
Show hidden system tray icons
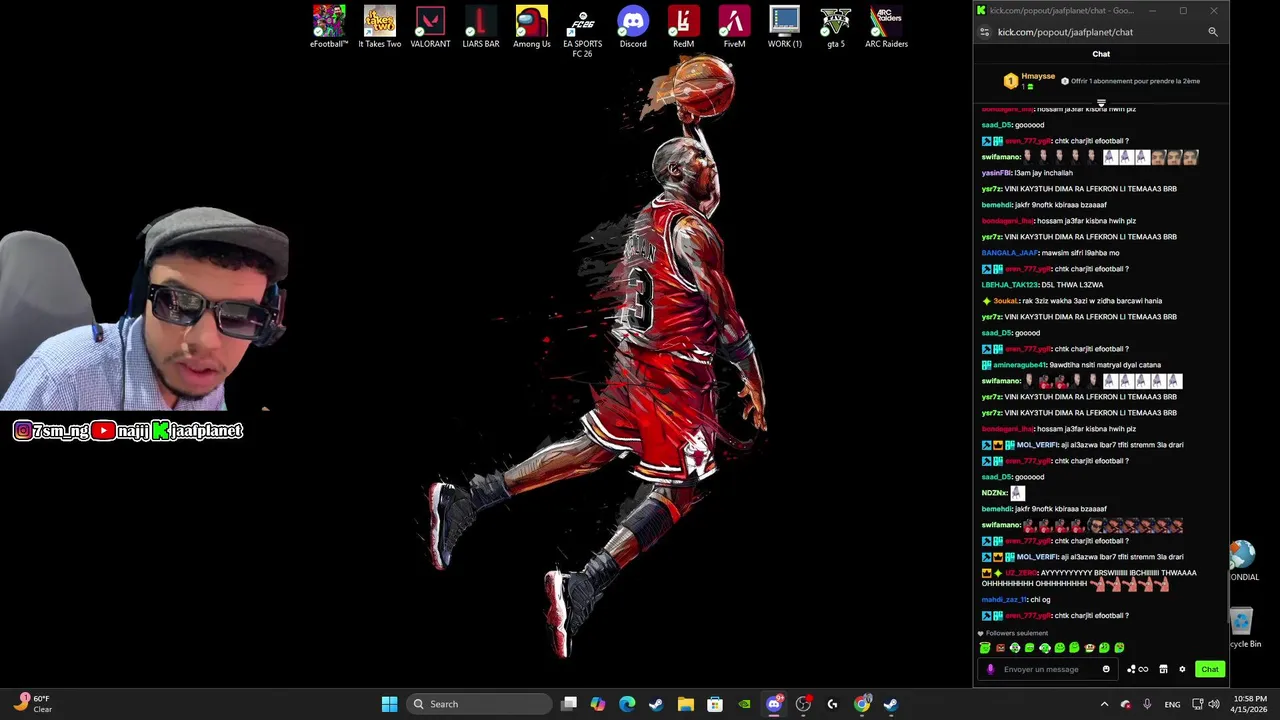point(1104,704)
